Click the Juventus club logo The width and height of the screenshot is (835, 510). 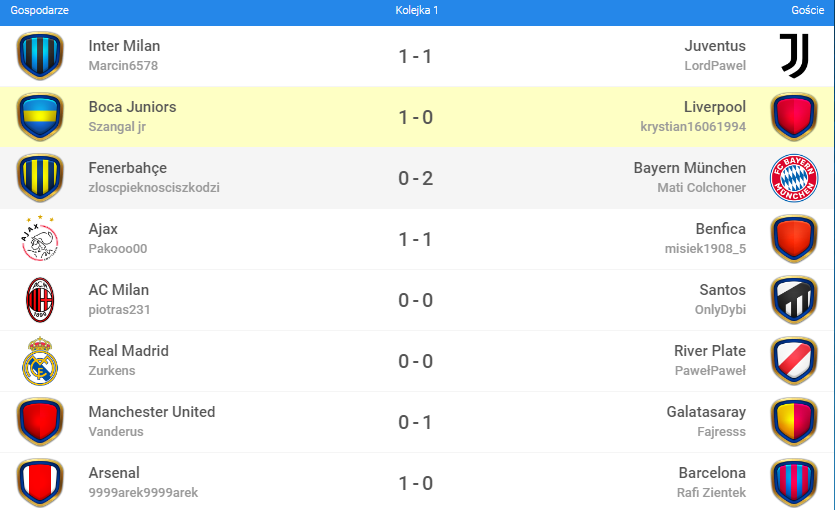click(794, 55)
